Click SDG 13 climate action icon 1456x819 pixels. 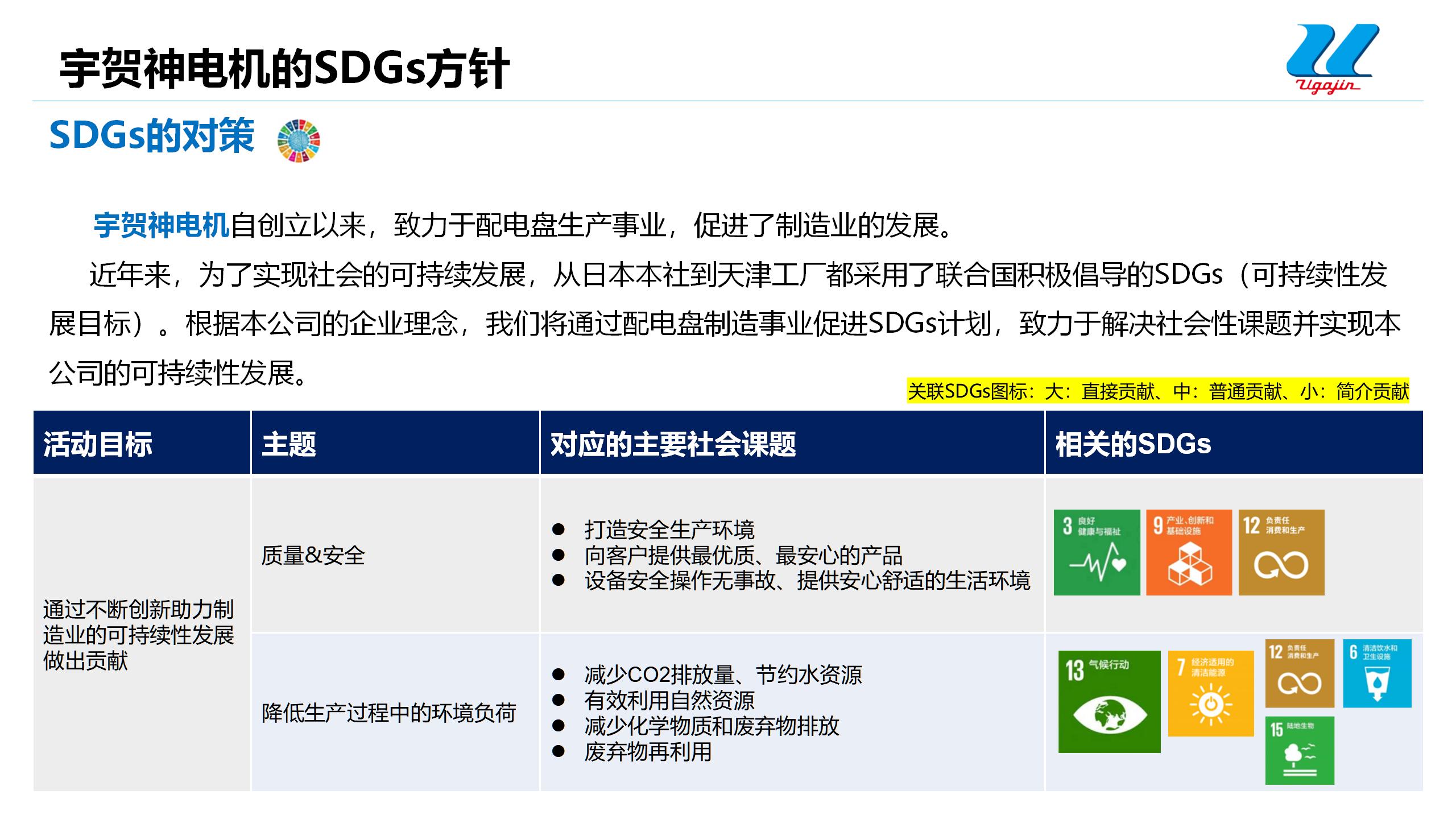coord(1109,702)
